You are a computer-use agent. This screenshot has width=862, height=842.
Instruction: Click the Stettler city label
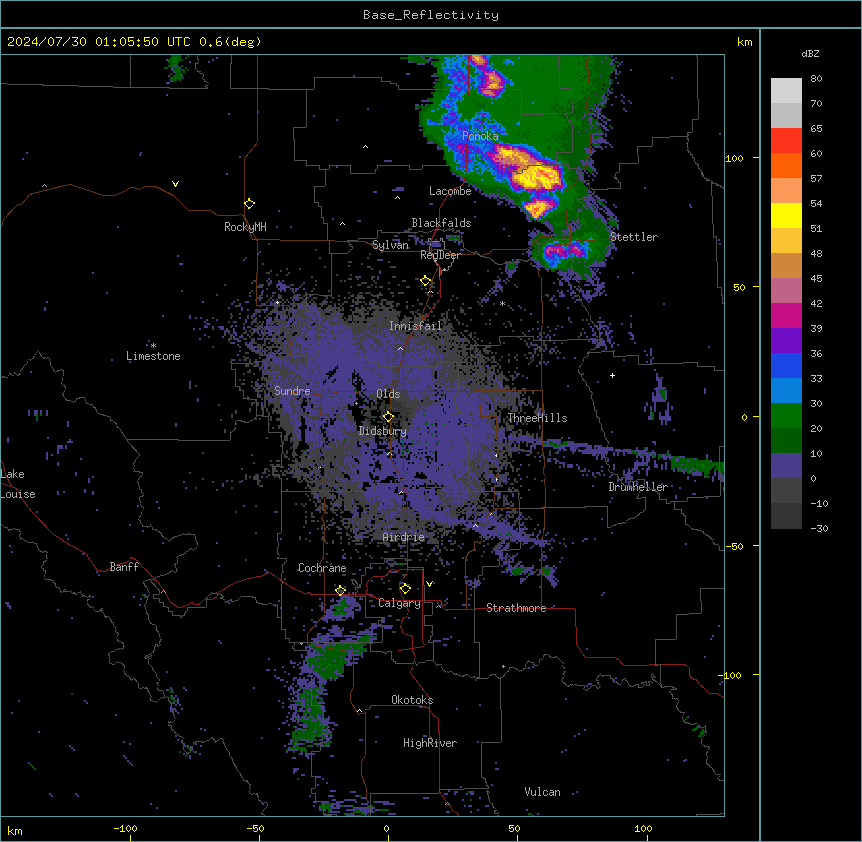click(634, 237)
